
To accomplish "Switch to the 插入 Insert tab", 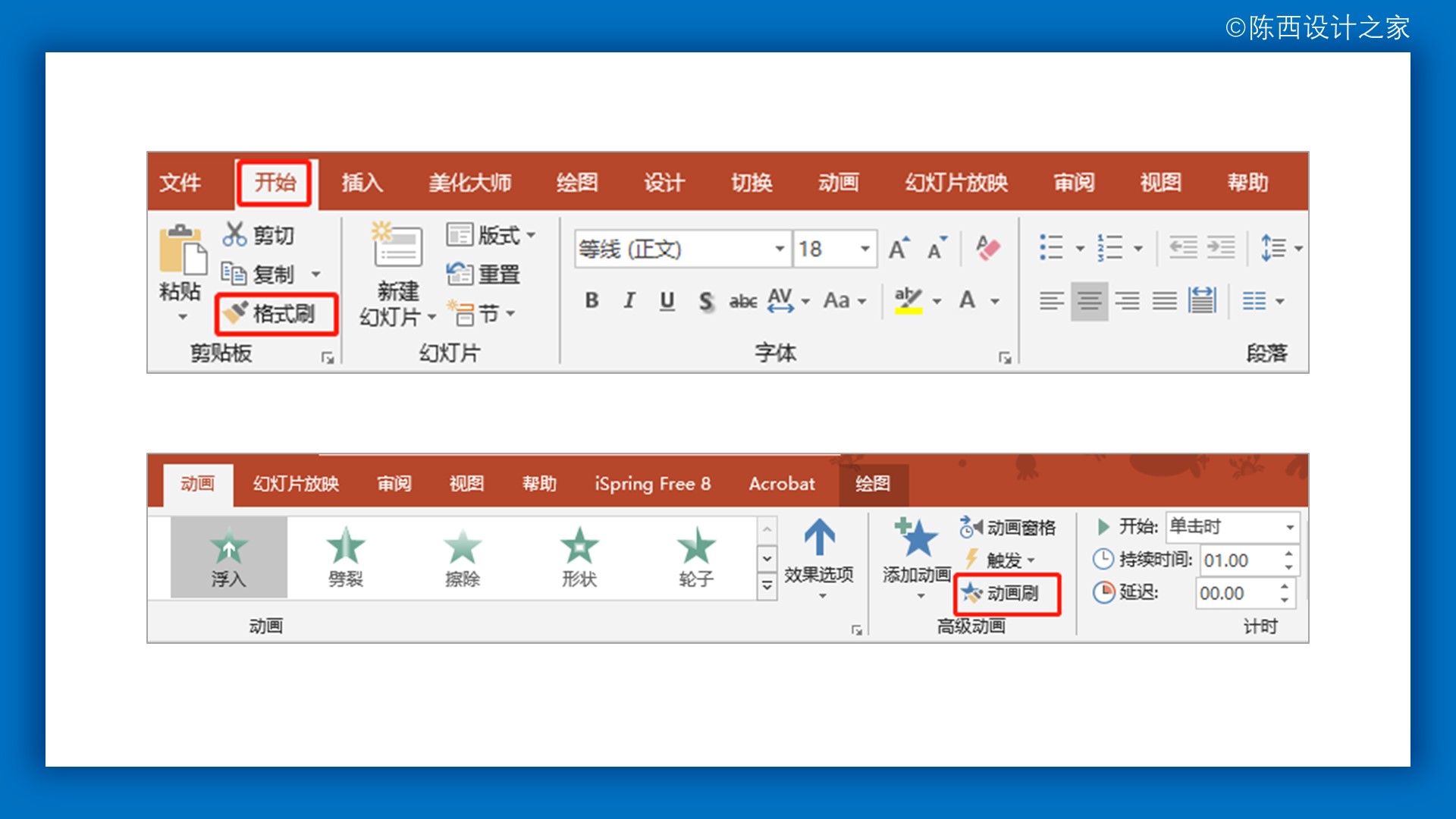I will [362, 182].
